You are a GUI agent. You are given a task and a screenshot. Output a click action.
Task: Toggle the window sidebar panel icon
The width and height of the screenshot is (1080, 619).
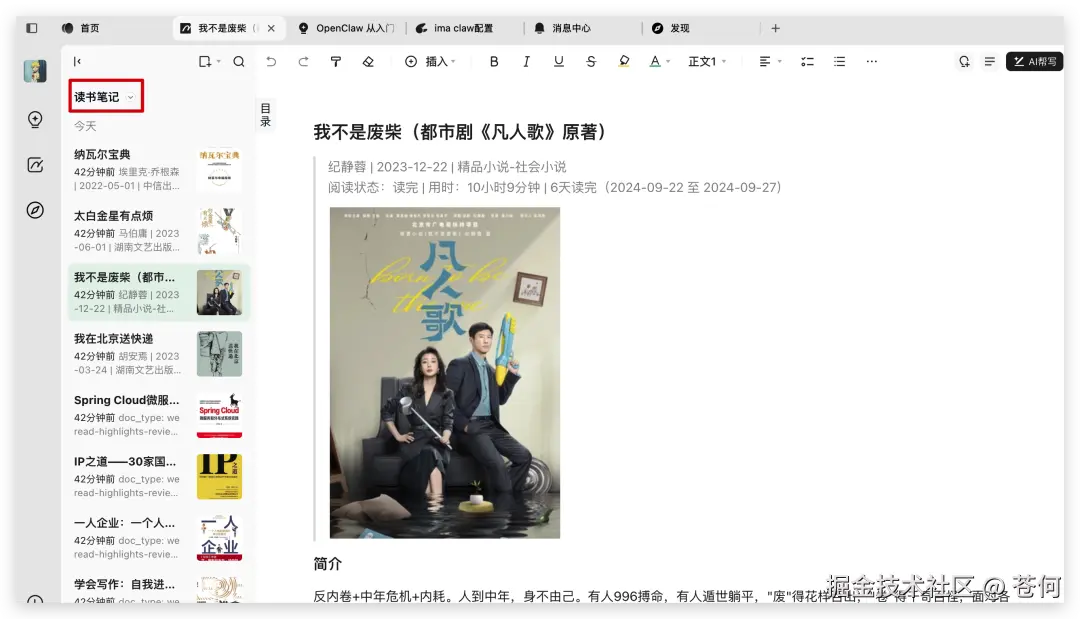(x=32, y=28)
